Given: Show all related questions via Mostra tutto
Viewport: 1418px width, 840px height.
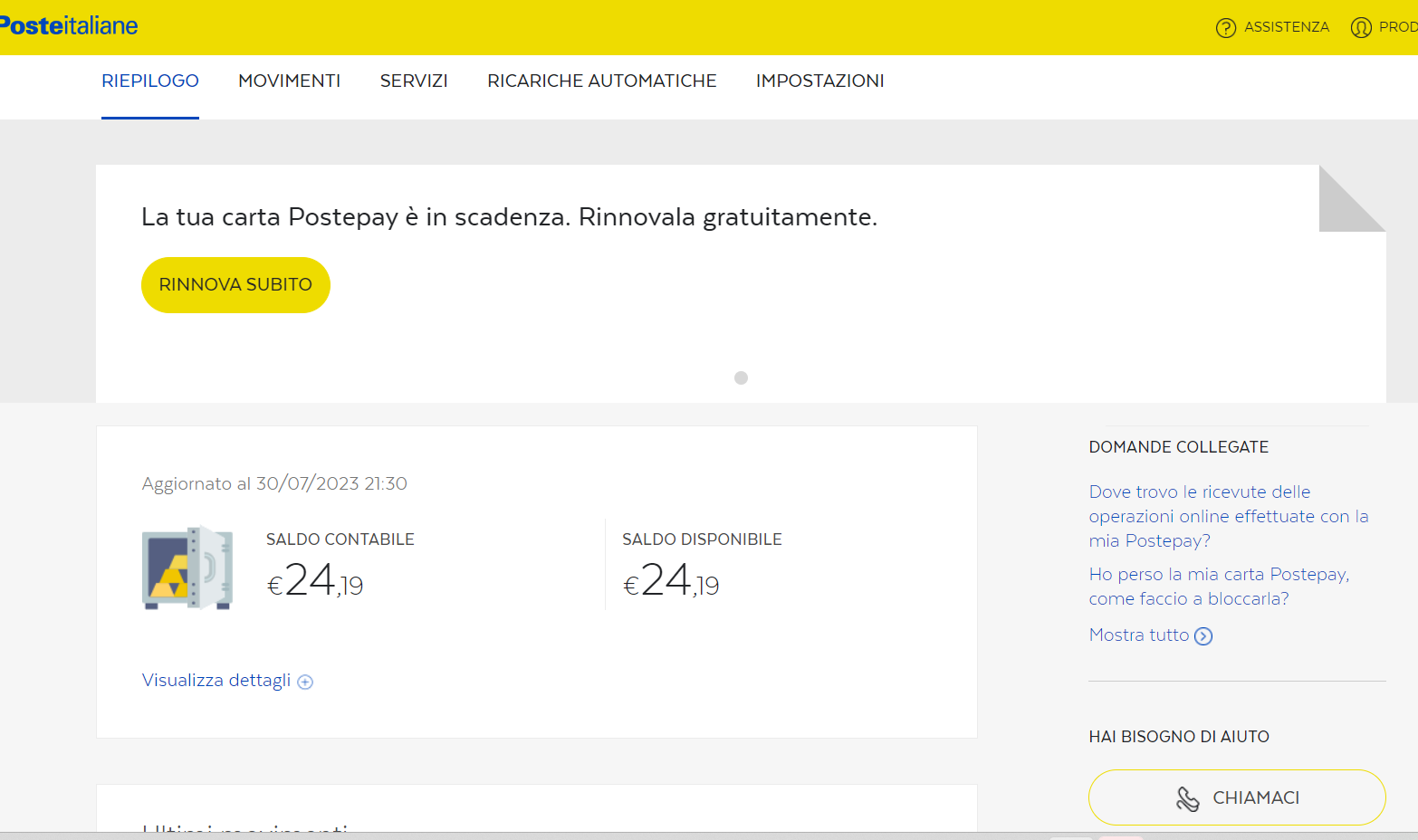Looking at the screenshot, I should (x=1138, y=635).
